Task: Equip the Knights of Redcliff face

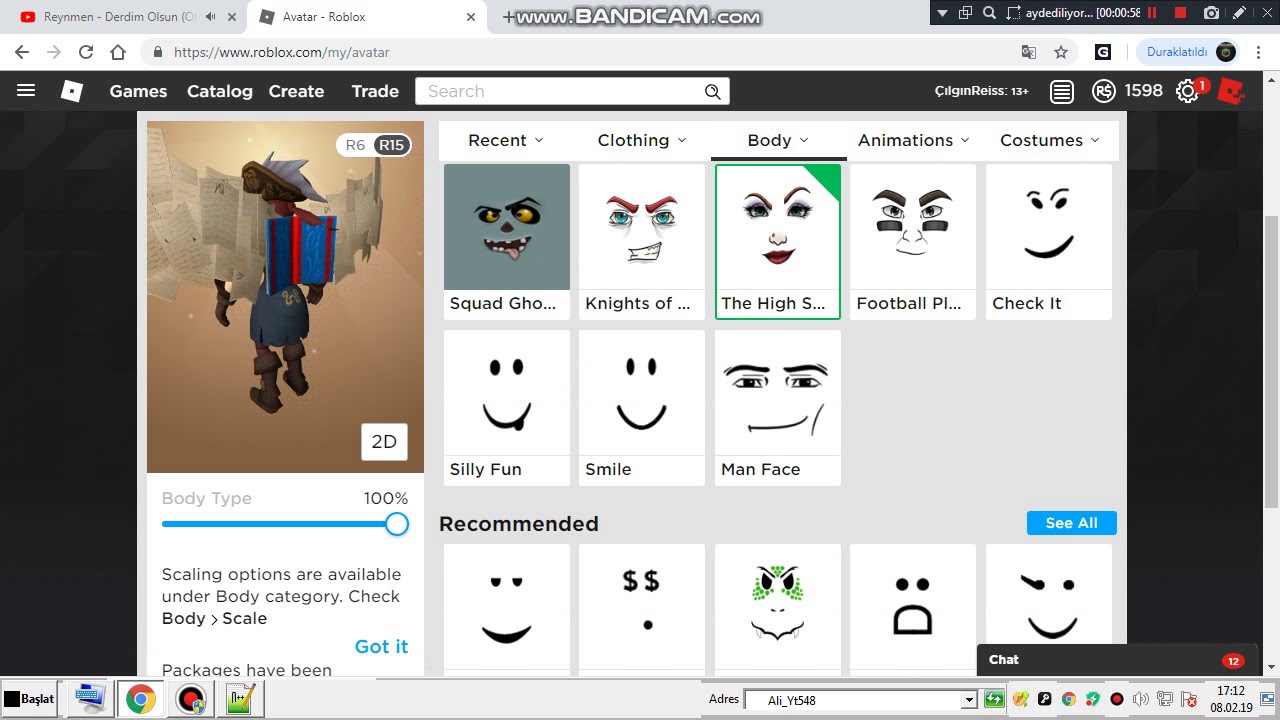Action: coord(642,241)
